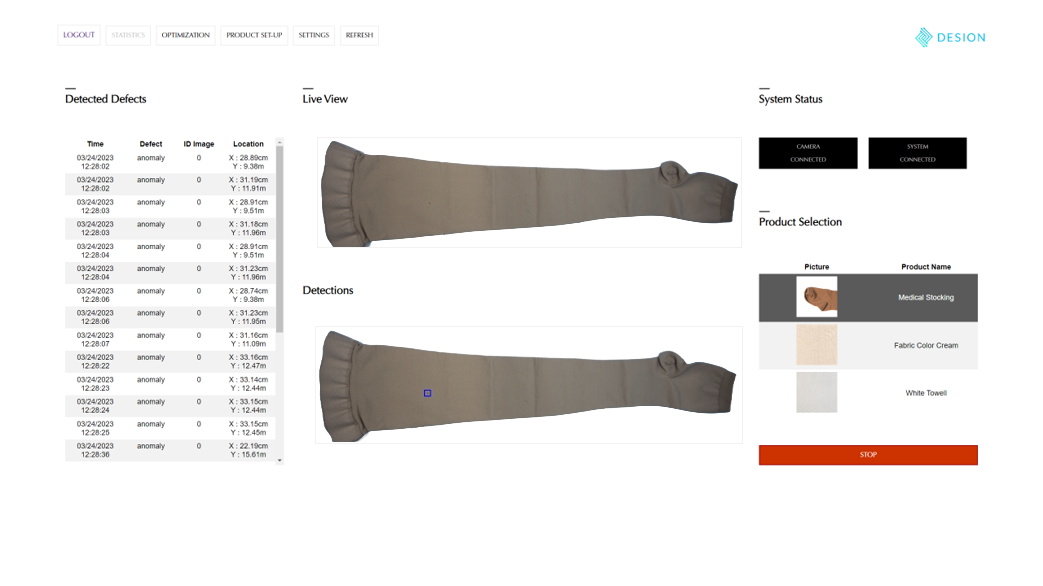1043x586 pixels.
Task: Select the Medical Stocking product row
Action: pyautogui.click(x=868, y=297)
